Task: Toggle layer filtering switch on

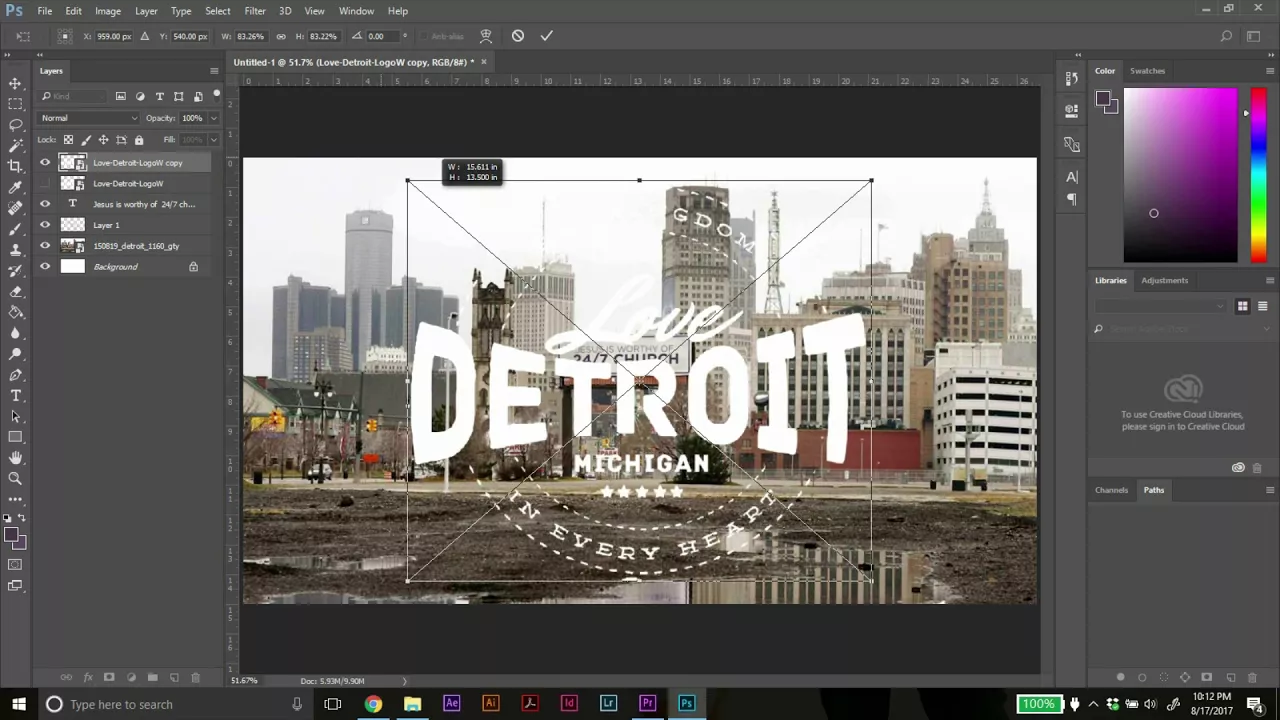Action: [x=216, y=94]
